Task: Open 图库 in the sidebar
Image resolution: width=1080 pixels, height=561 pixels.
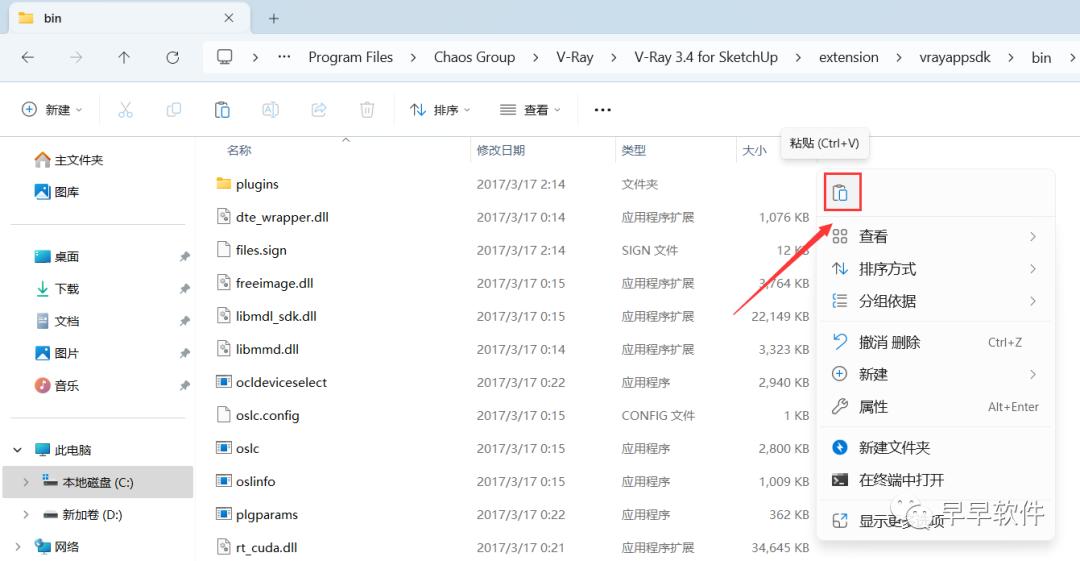Action: [56, 192]
